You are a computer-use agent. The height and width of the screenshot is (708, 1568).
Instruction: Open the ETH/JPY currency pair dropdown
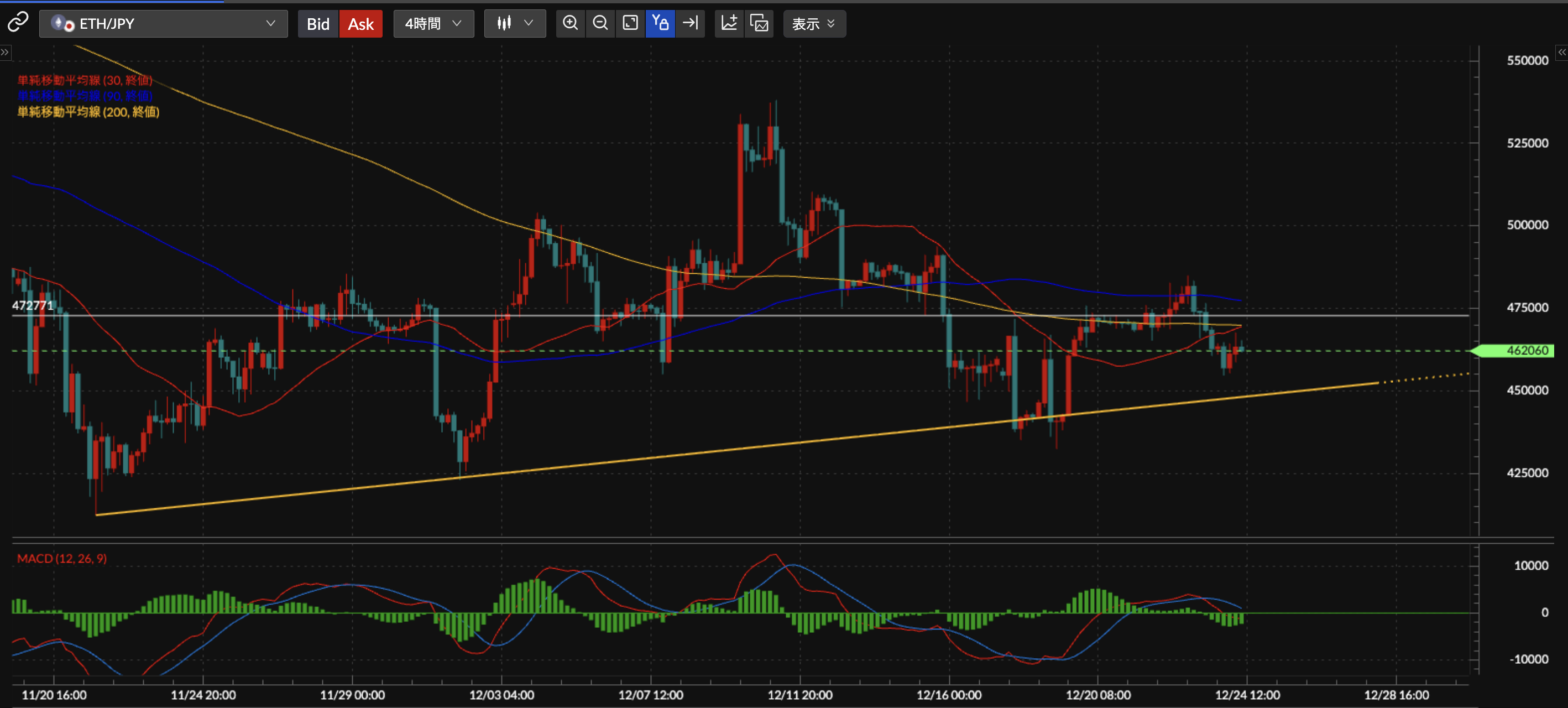[163, 24]
